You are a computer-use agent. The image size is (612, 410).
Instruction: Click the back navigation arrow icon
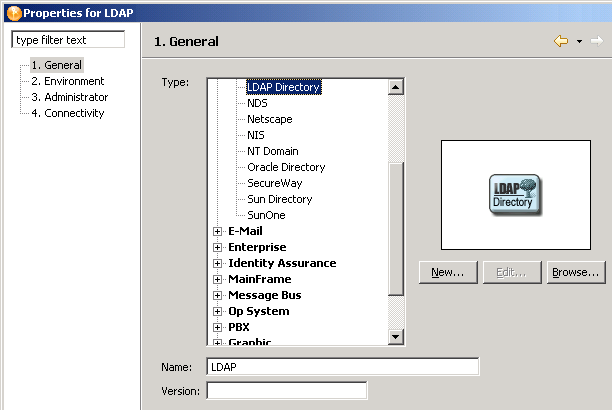[561, 41]
